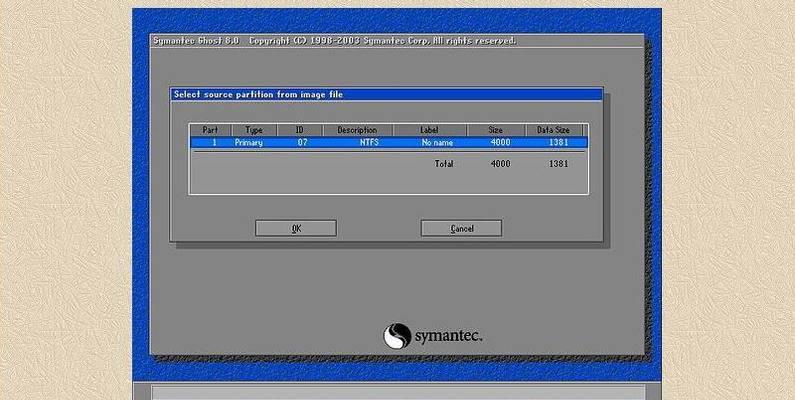Select the Type column header

(254, 130)
